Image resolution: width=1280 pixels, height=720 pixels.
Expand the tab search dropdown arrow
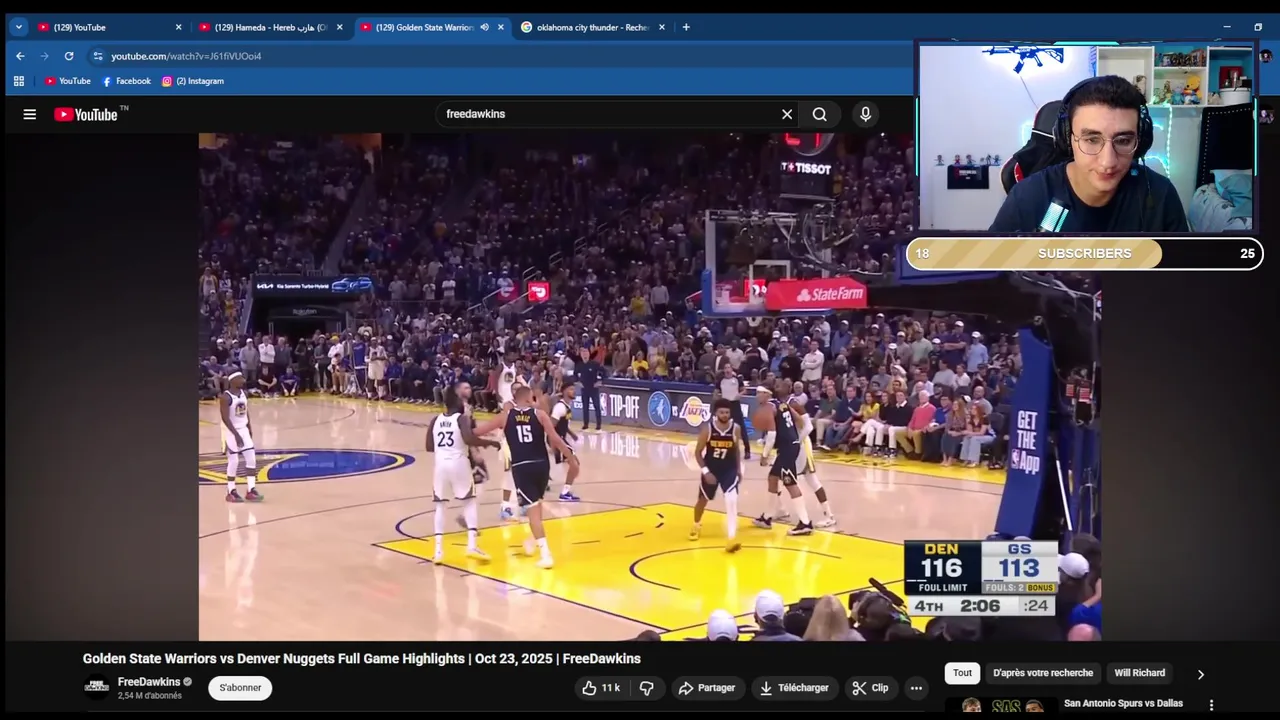click(19, 27)
